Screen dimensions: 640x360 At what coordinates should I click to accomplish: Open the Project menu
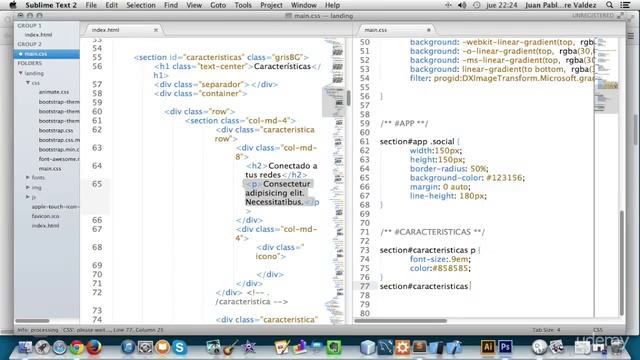coord(271,5)
